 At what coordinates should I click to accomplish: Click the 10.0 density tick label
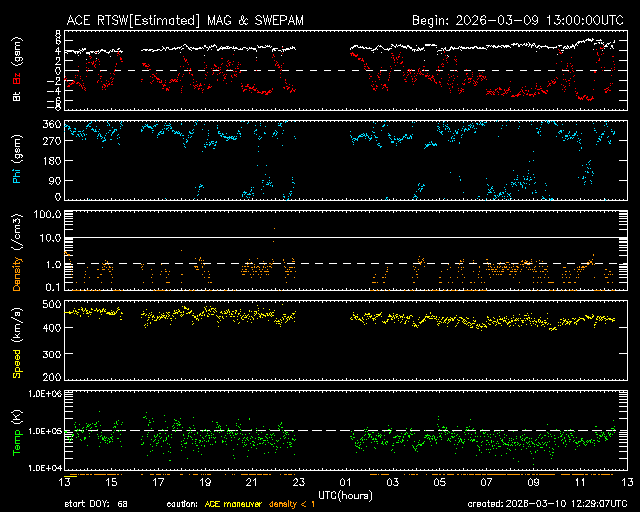tap(50, 238)
